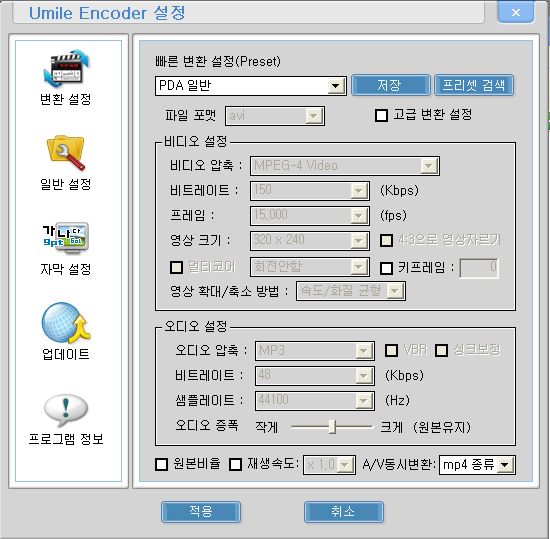The height and width of the screenshot is (539, 550).
Task: Open the 변환 설정 clapperboard icon
Action: point(66,69)
